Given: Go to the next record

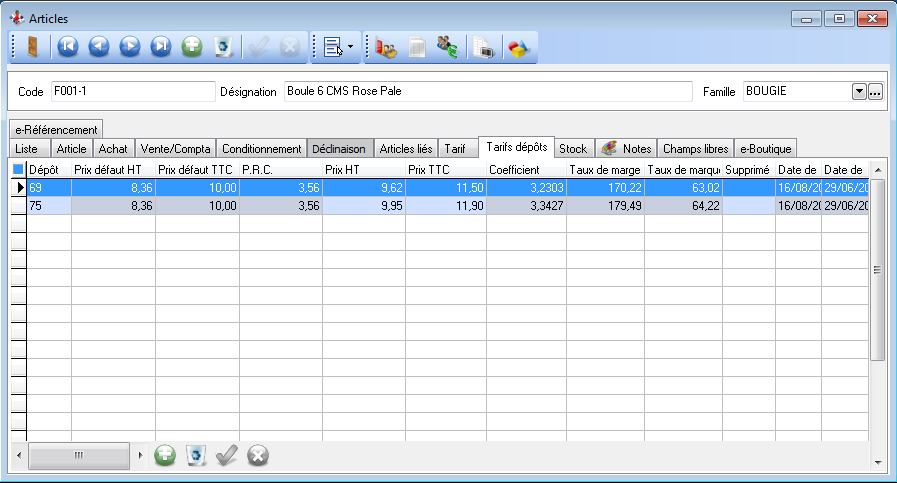Looking at the screenshot, I should pos(130,47).
